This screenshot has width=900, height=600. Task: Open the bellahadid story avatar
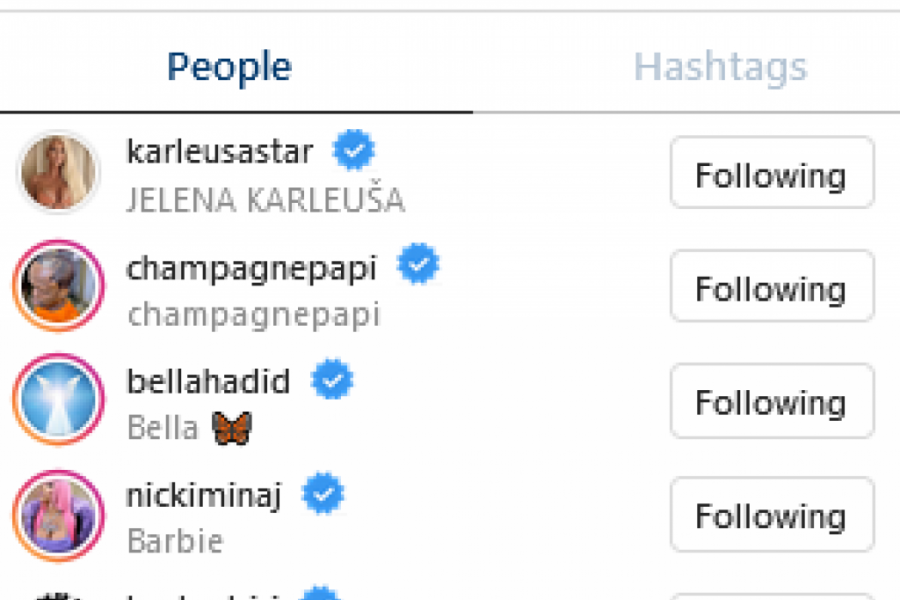[59, 400]
